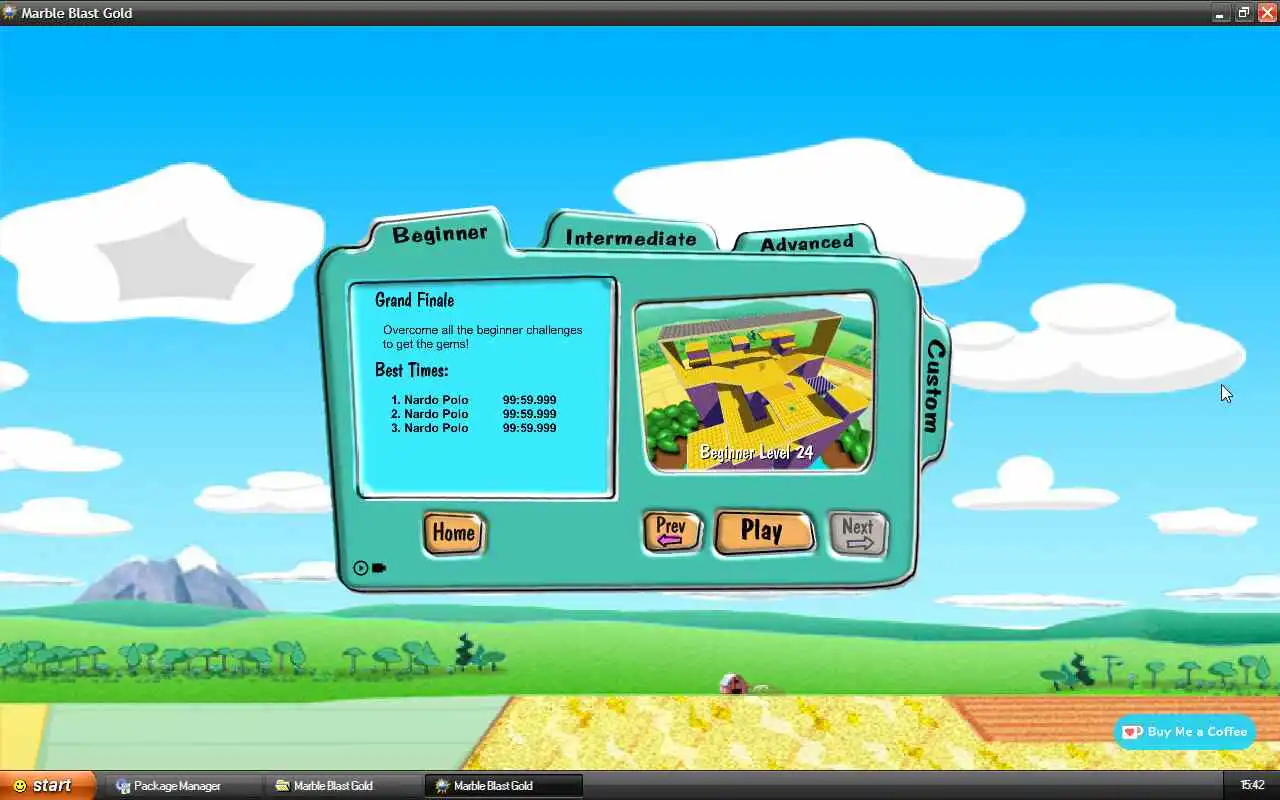
Task: Switch to the Advanced tab
Action: (806, 243)
